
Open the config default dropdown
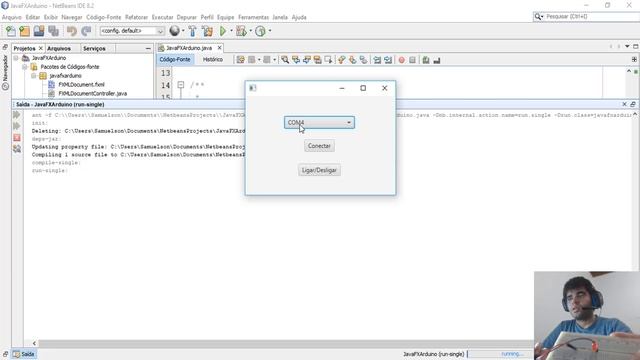[132, 31]
